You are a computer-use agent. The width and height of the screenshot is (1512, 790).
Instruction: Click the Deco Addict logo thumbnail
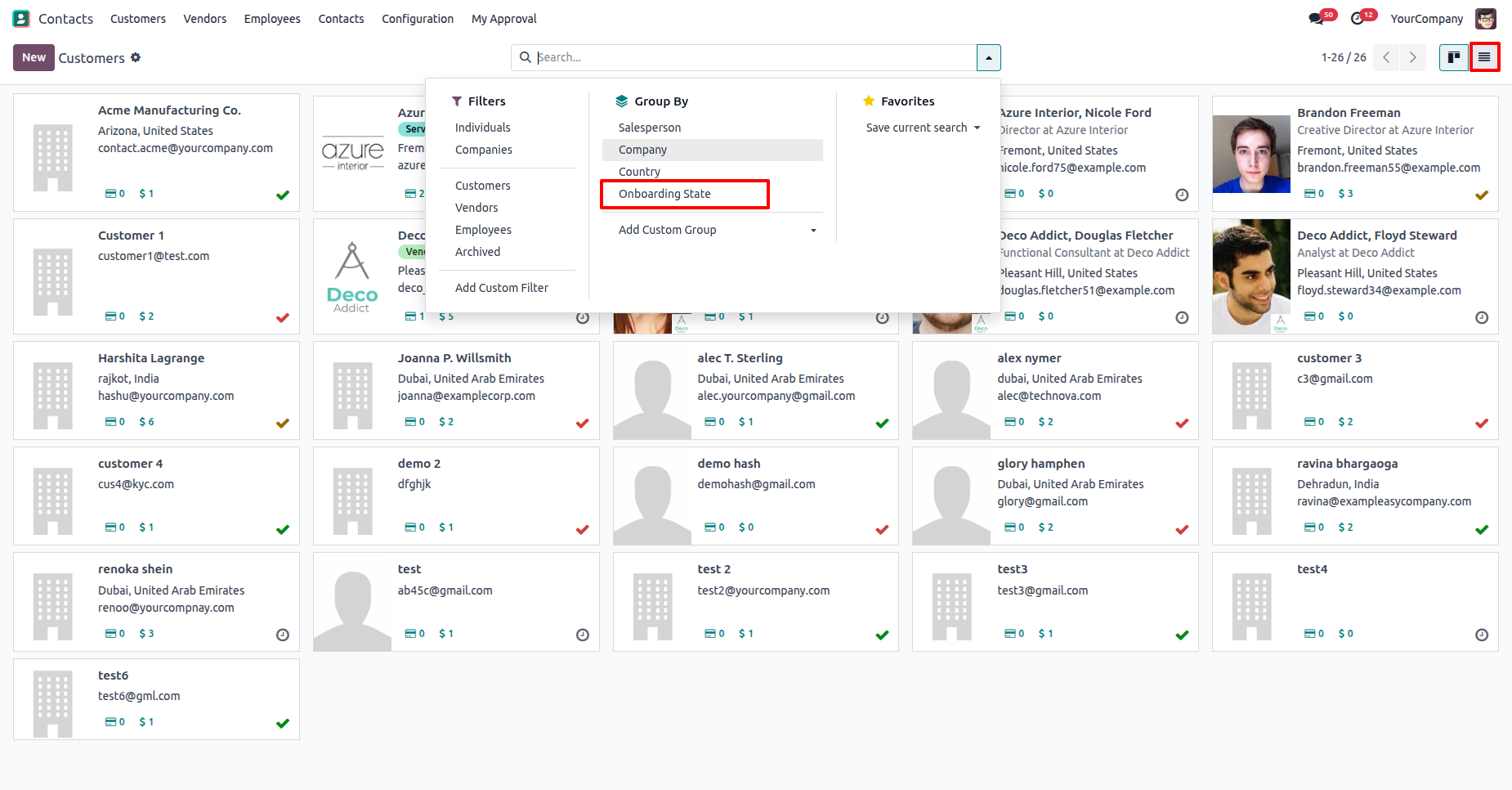(352, 276)
